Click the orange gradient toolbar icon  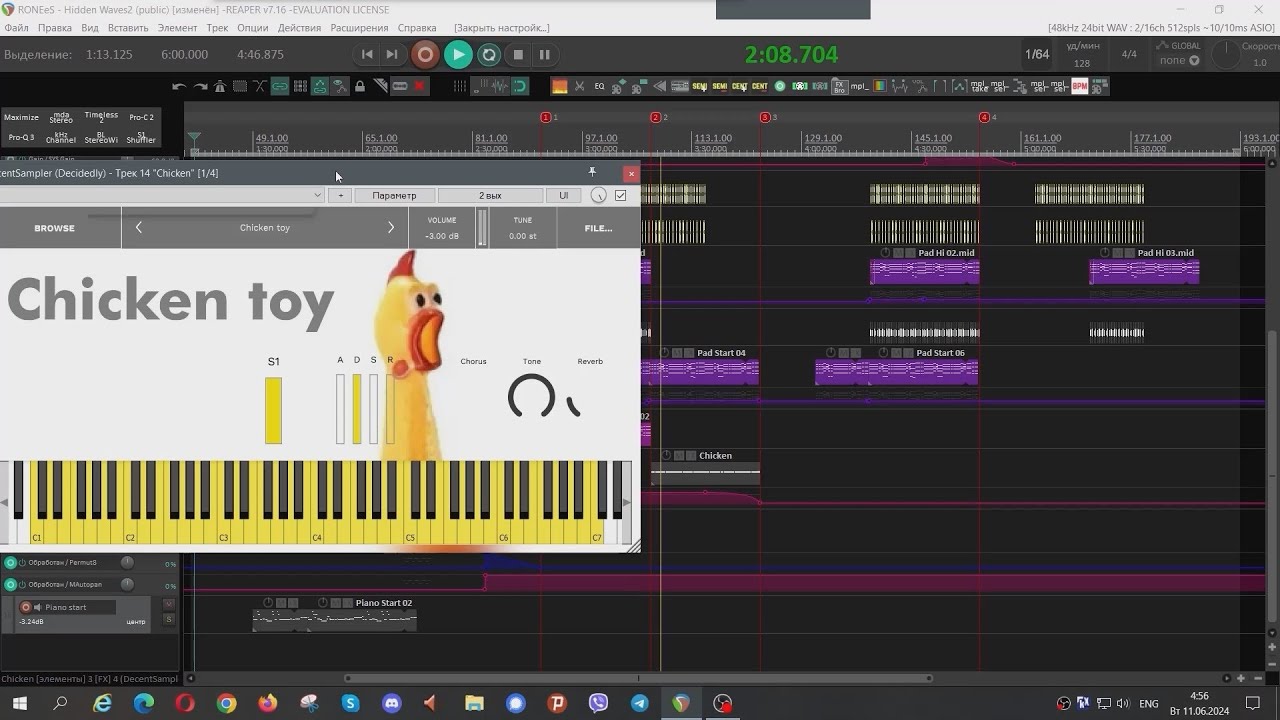coord(559,87)
